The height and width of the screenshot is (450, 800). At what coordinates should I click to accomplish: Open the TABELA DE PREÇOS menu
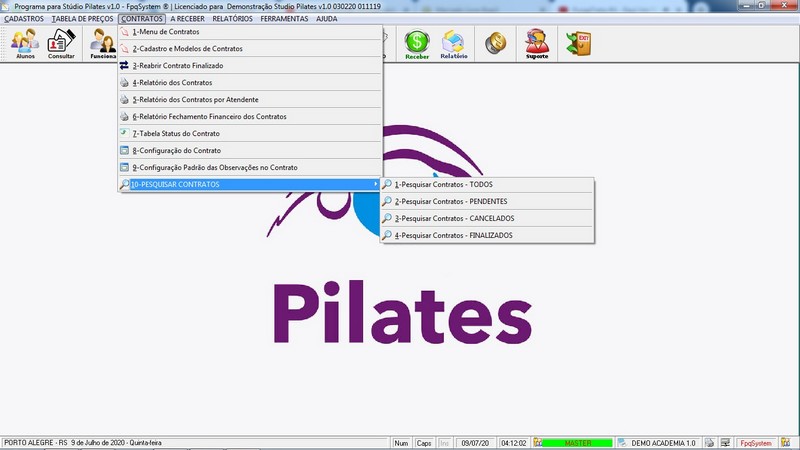(83, 19)
